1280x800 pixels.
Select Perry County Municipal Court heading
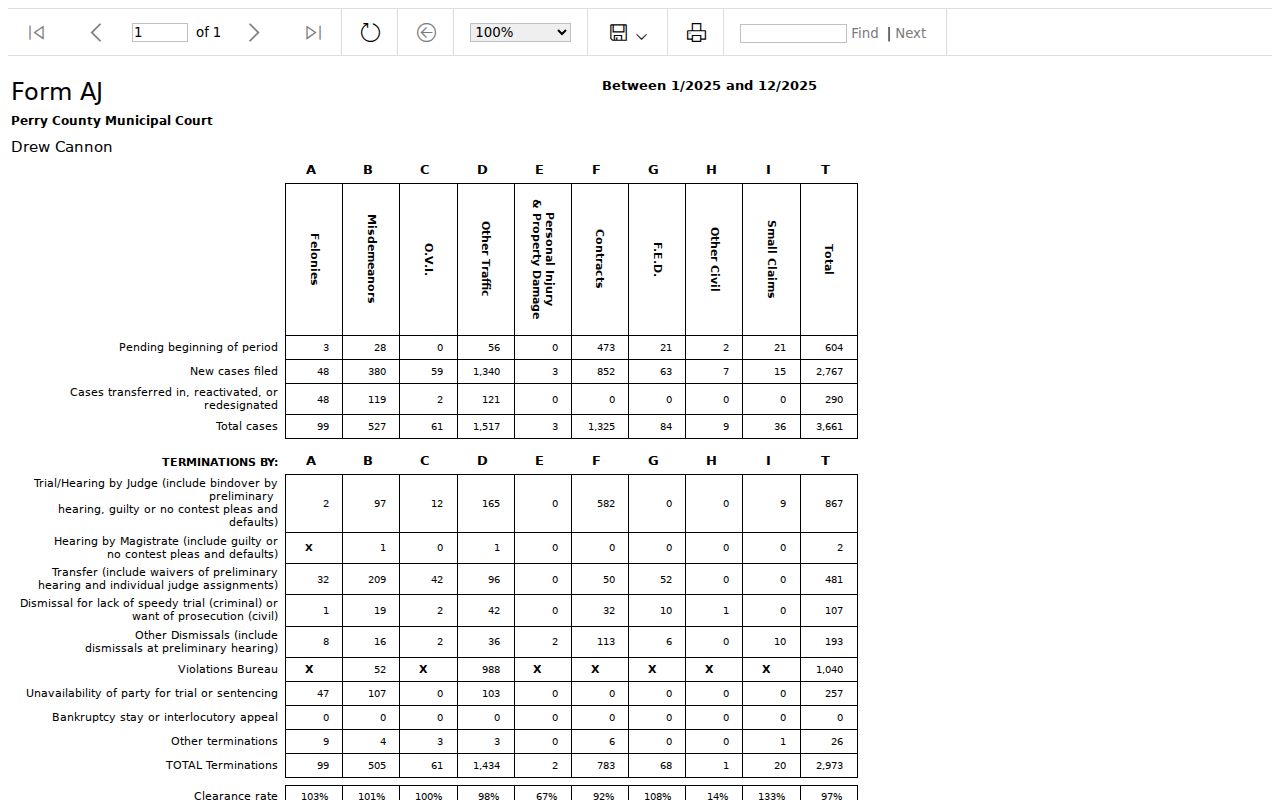112,121
